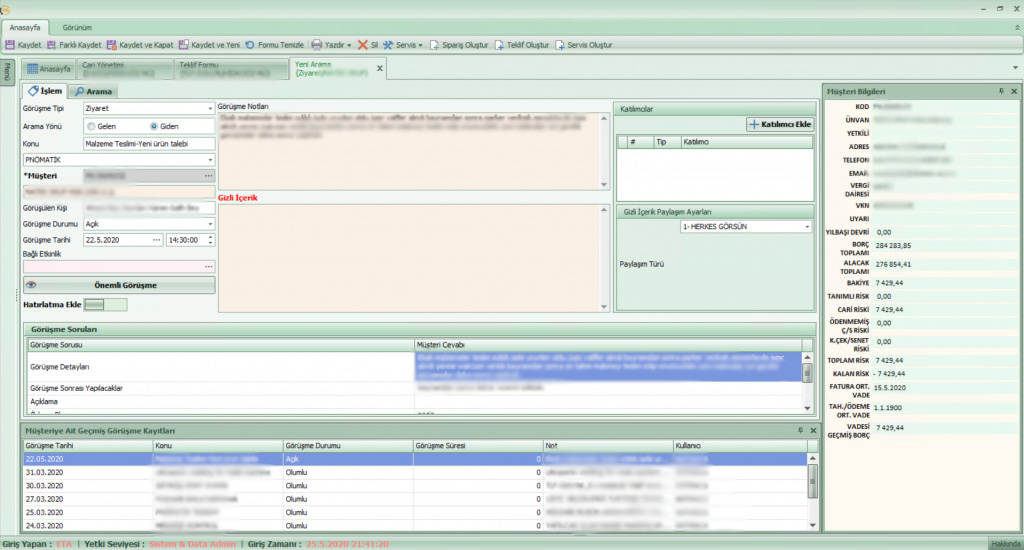
Task: Click Görüşme Soruları scroll down arrow
Action: click(808, 408)
